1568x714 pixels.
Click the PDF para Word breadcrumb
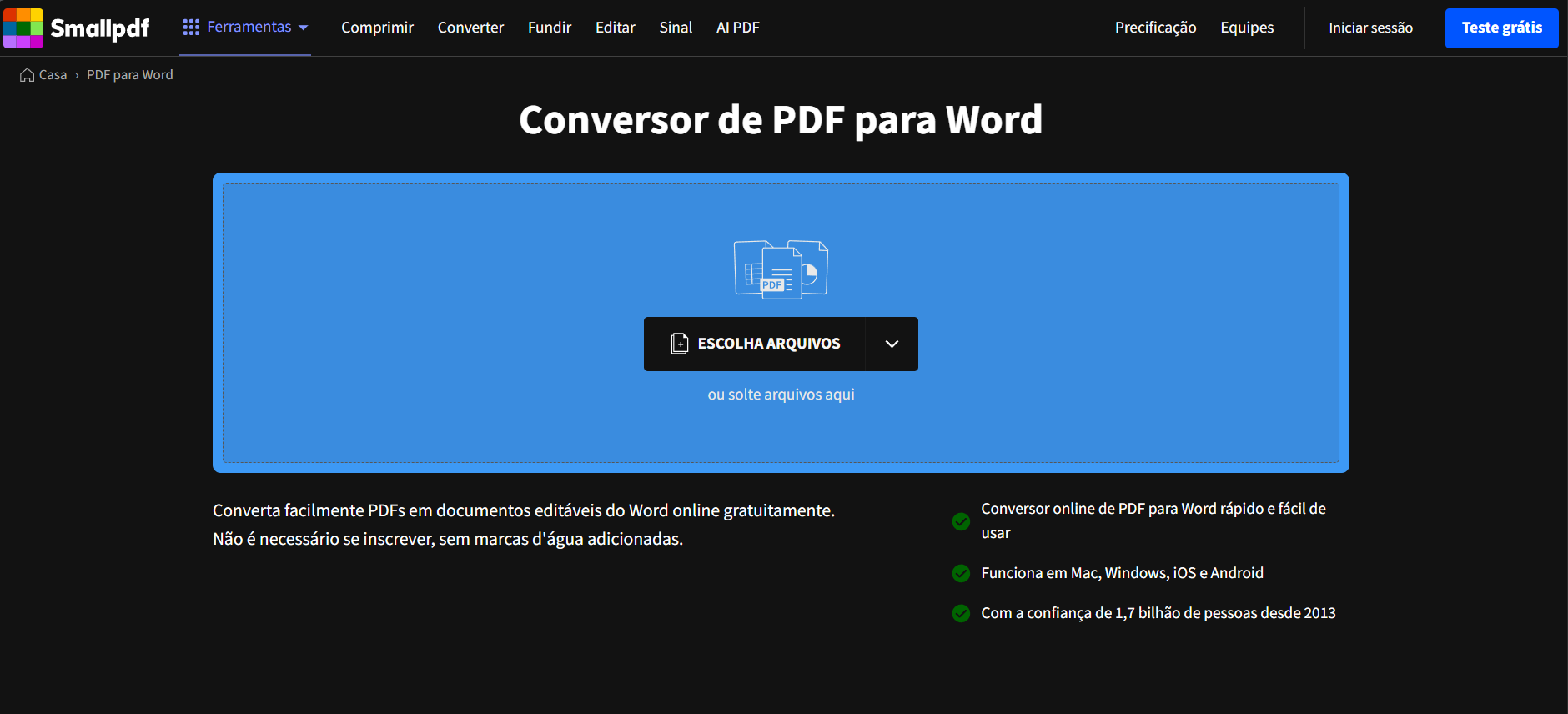coord(130,75)
